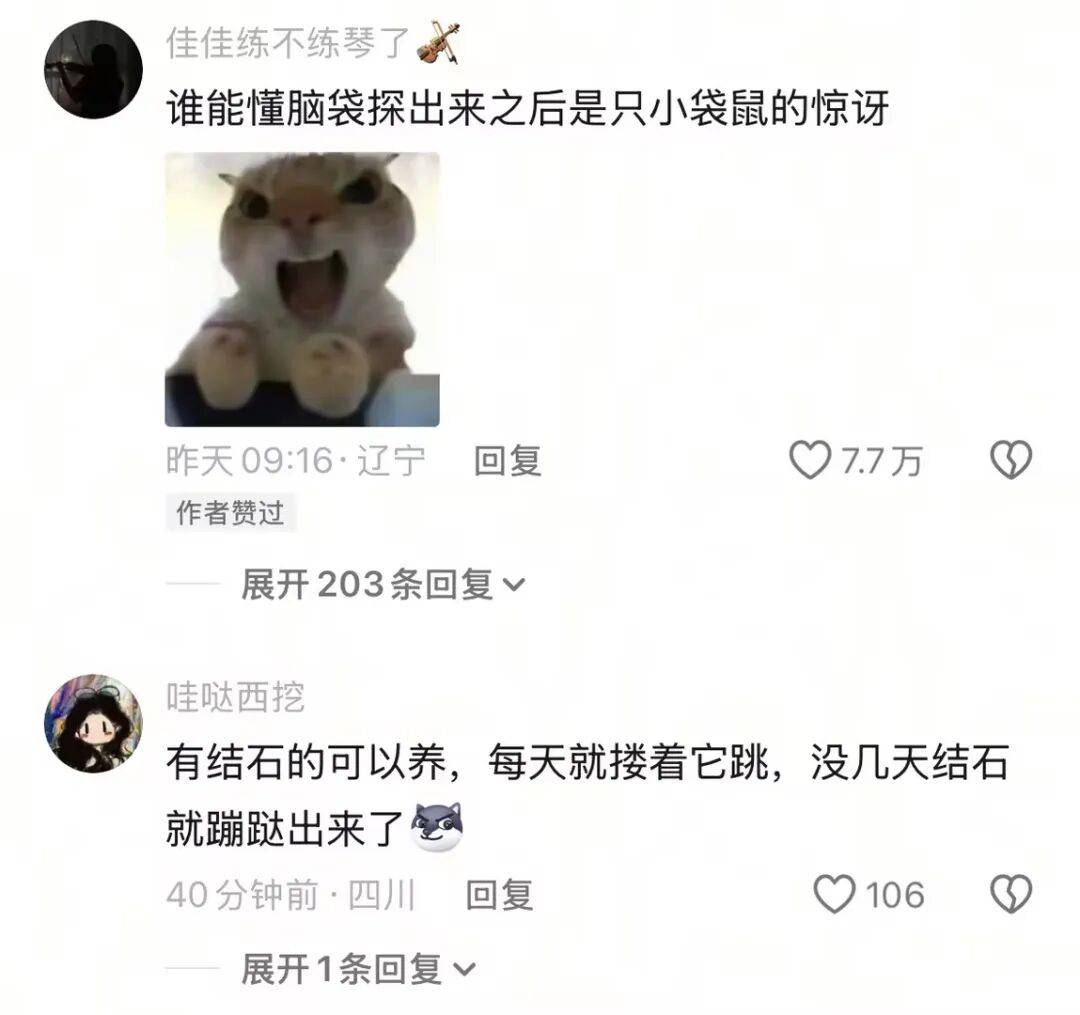The width and height of the screenshot is (1080, 1015).
Task: Tap chevron next to 展开203条回复
Action: click(x=515, y=585)
